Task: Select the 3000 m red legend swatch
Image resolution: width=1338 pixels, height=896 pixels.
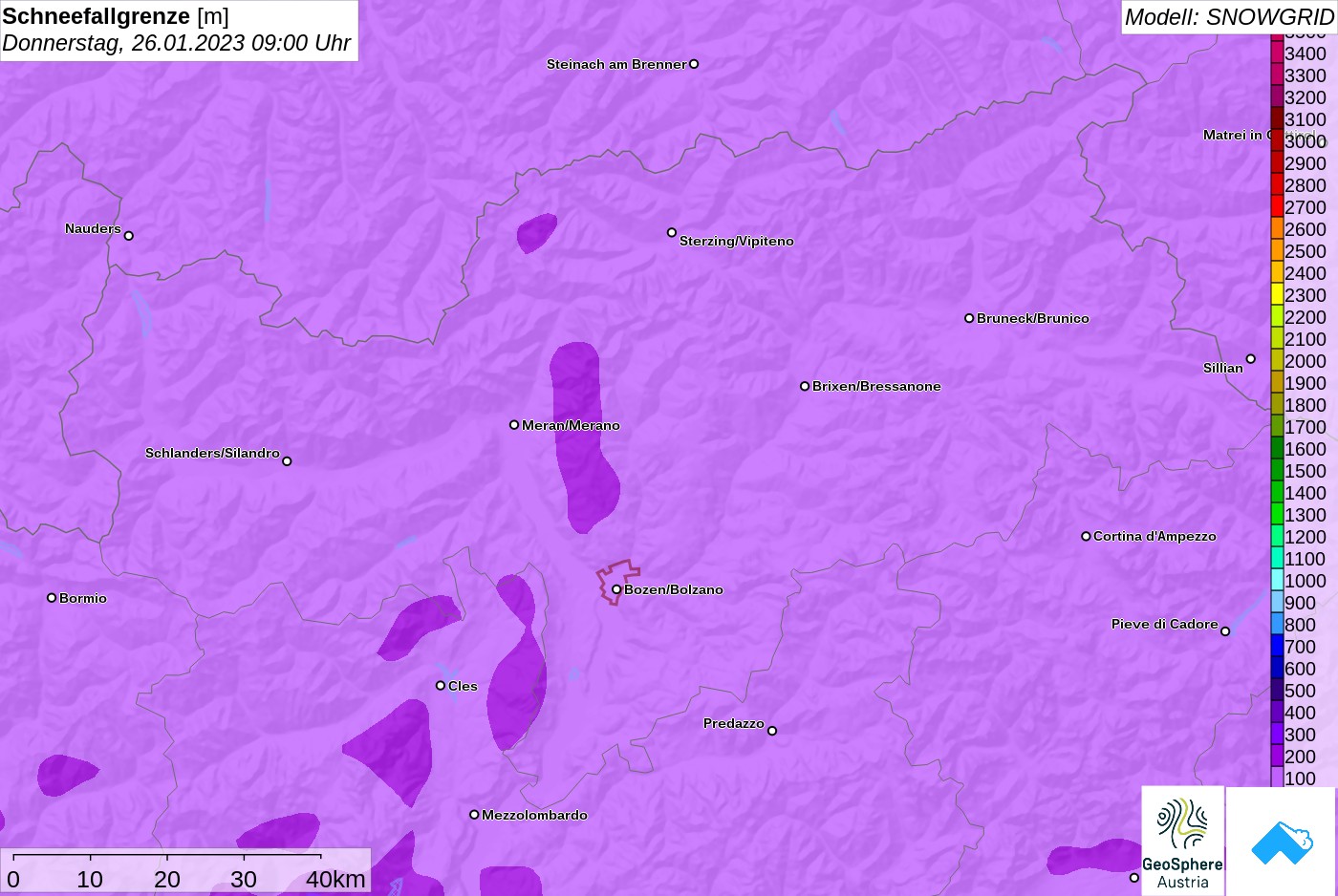Action: [x=1277, y=140]
